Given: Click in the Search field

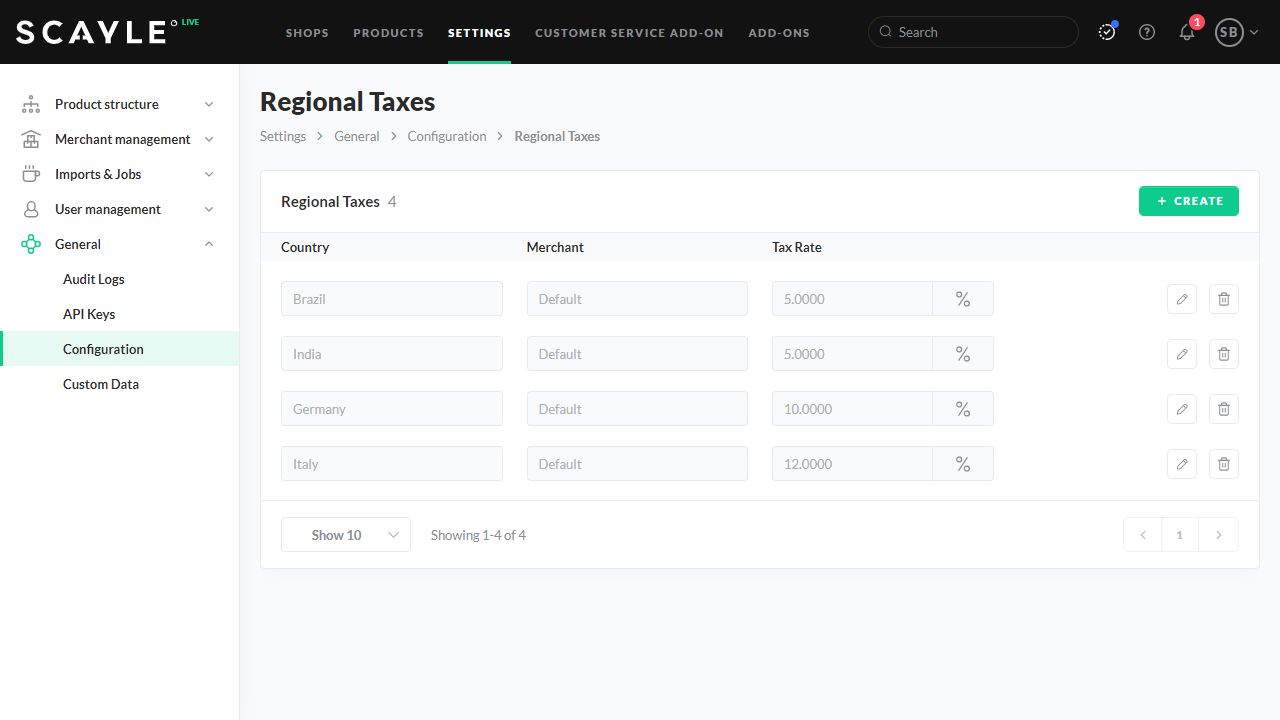Looking at the screenshot, I should click(980, 32).
